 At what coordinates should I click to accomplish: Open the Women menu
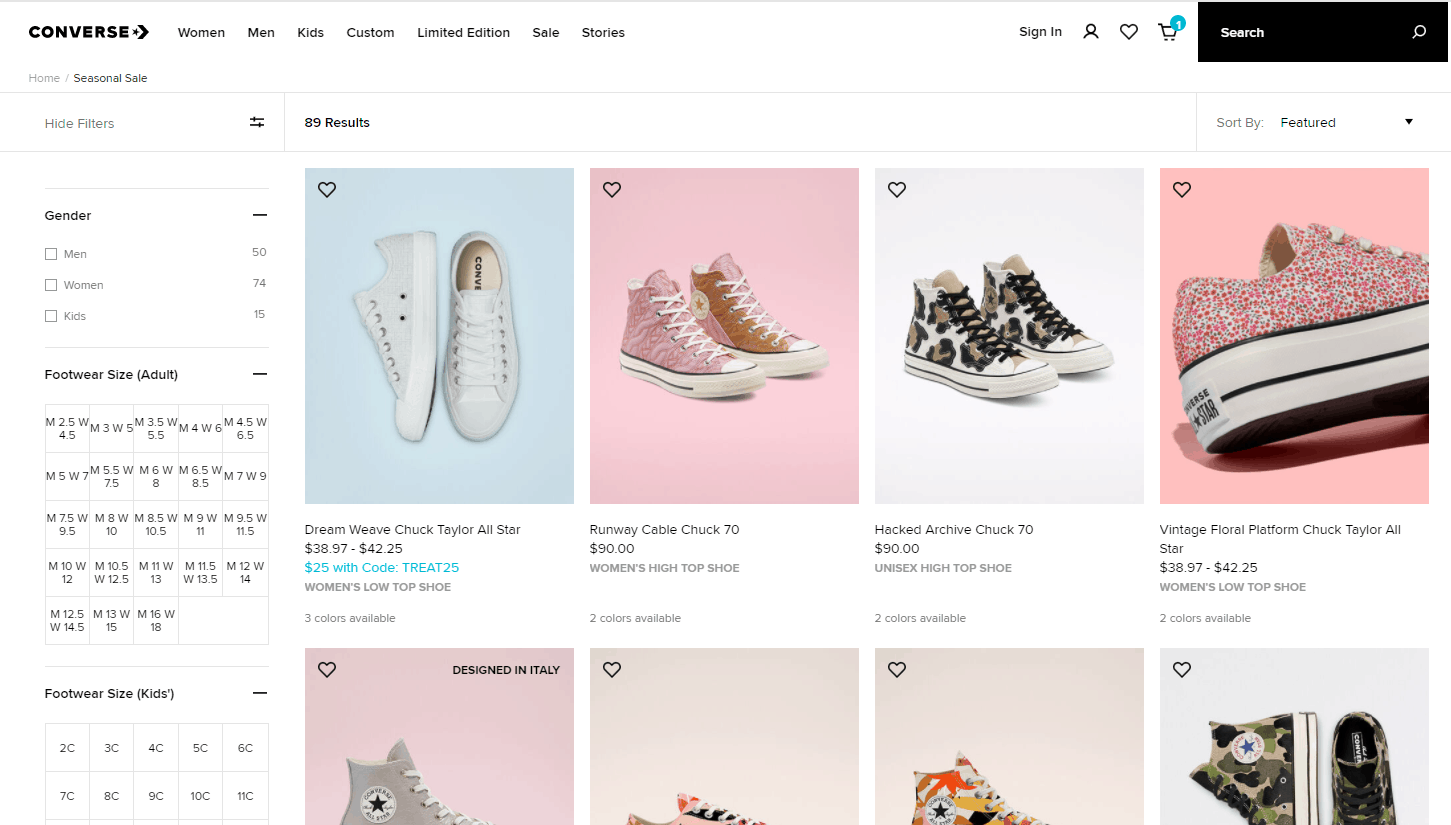(201, 32)
